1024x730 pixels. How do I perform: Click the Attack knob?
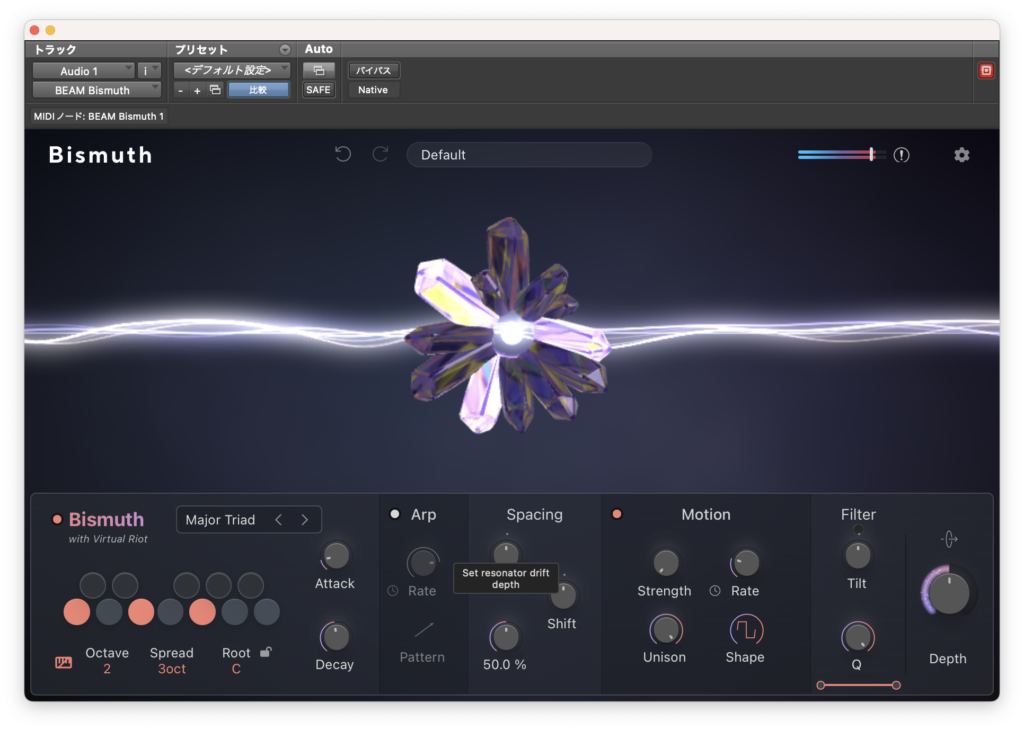click(336, 556)
